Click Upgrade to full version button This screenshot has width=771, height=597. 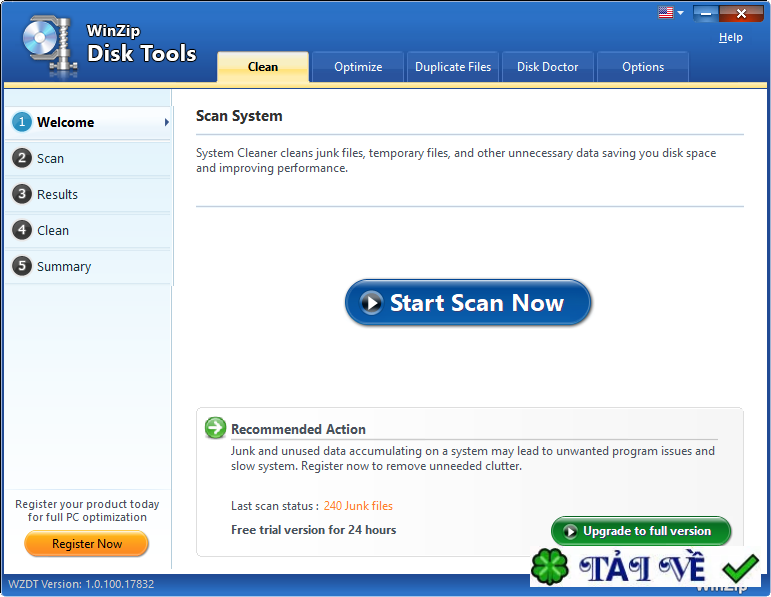[641, 531]
